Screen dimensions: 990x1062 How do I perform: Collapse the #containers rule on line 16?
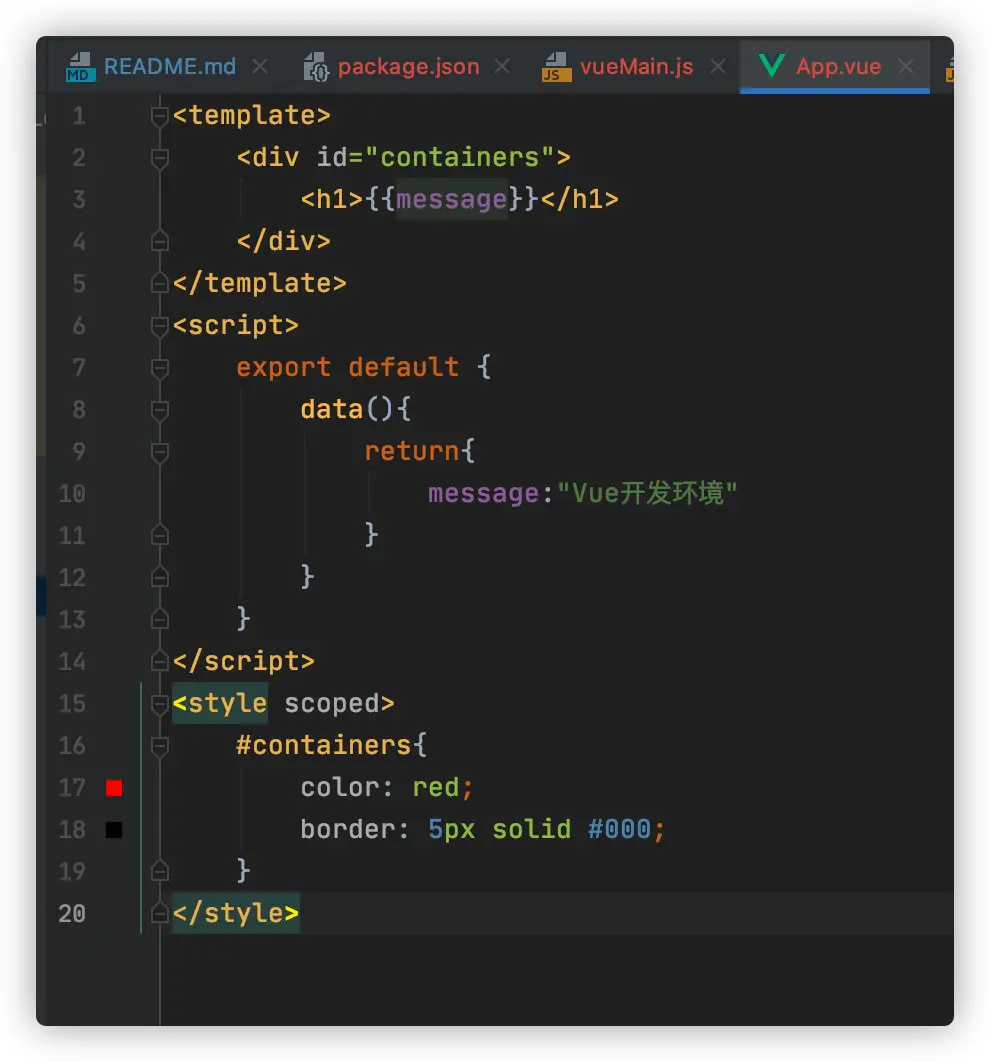[x=160, y=746]
